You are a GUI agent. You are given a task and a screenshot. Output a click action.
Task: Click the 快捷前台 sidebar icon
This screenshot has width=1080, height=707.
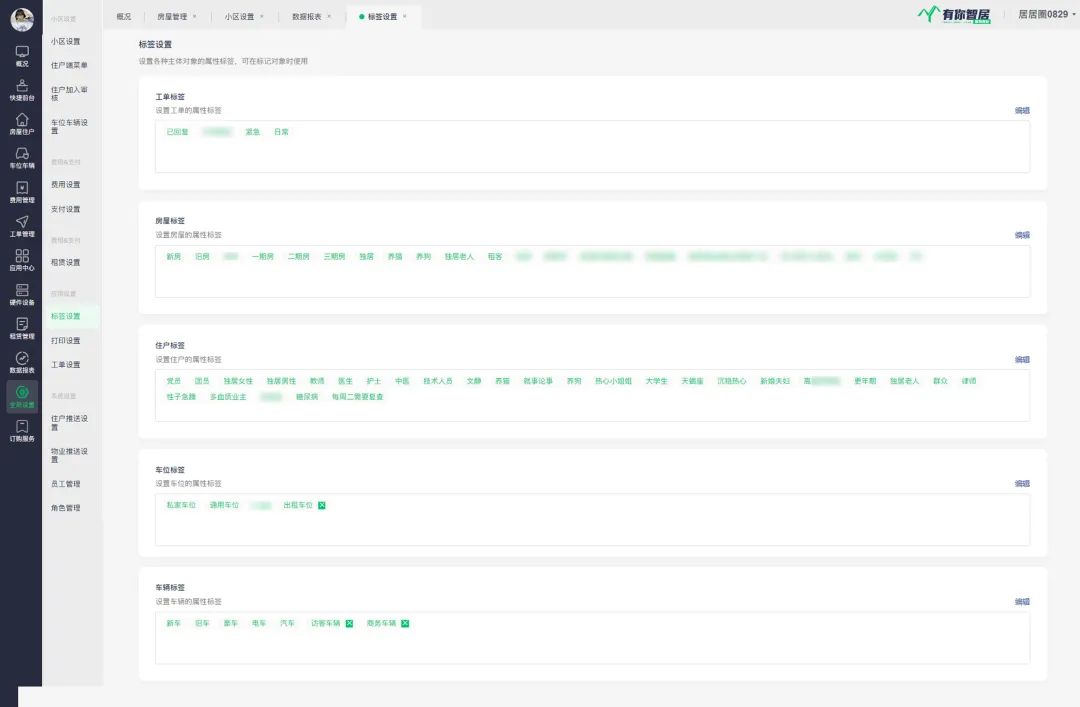[21, 89]
